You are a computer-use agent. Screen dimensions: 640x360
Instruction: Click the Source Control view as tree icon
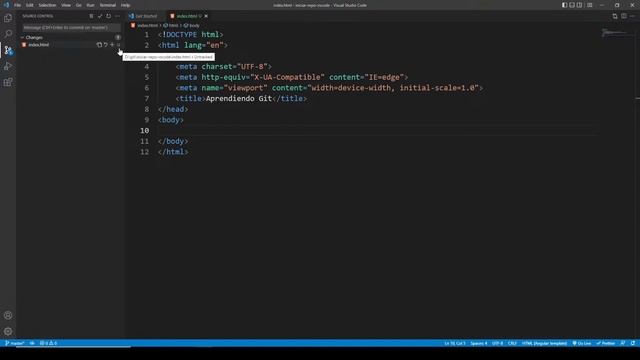tap(91, 16)
